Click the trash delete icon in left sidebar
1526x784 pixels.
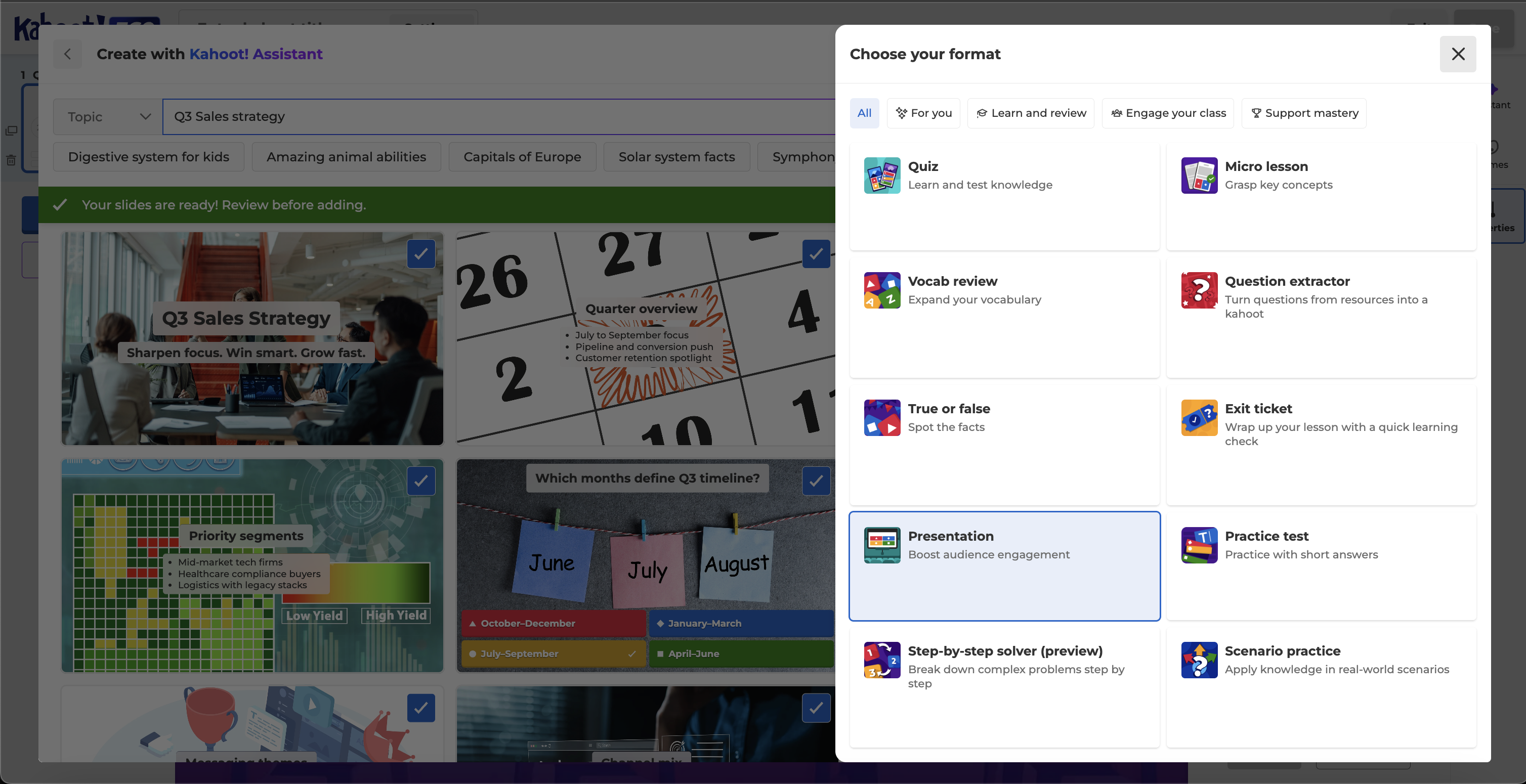pos(11,160)
